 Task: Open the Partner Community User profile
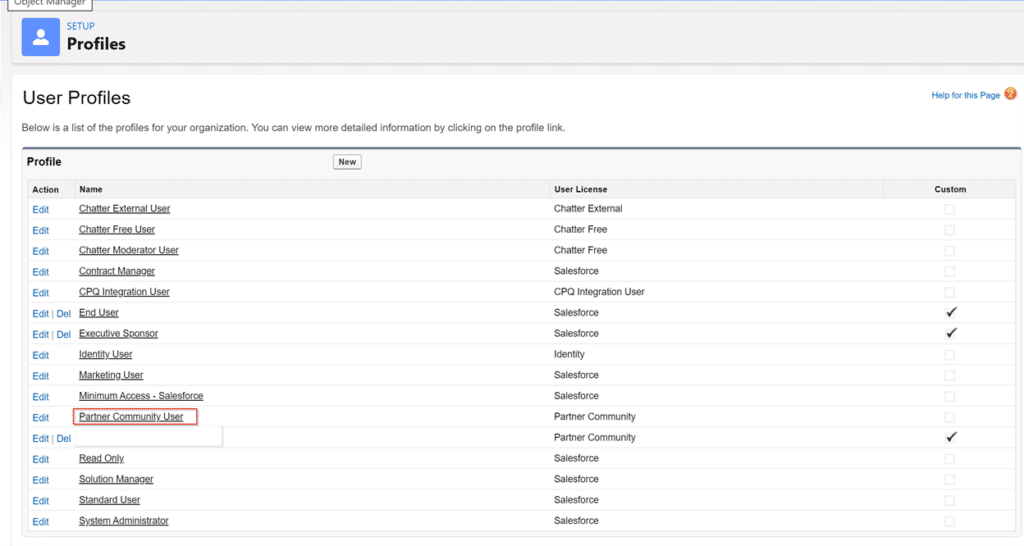pyautogui.click(x=131, y=417)
